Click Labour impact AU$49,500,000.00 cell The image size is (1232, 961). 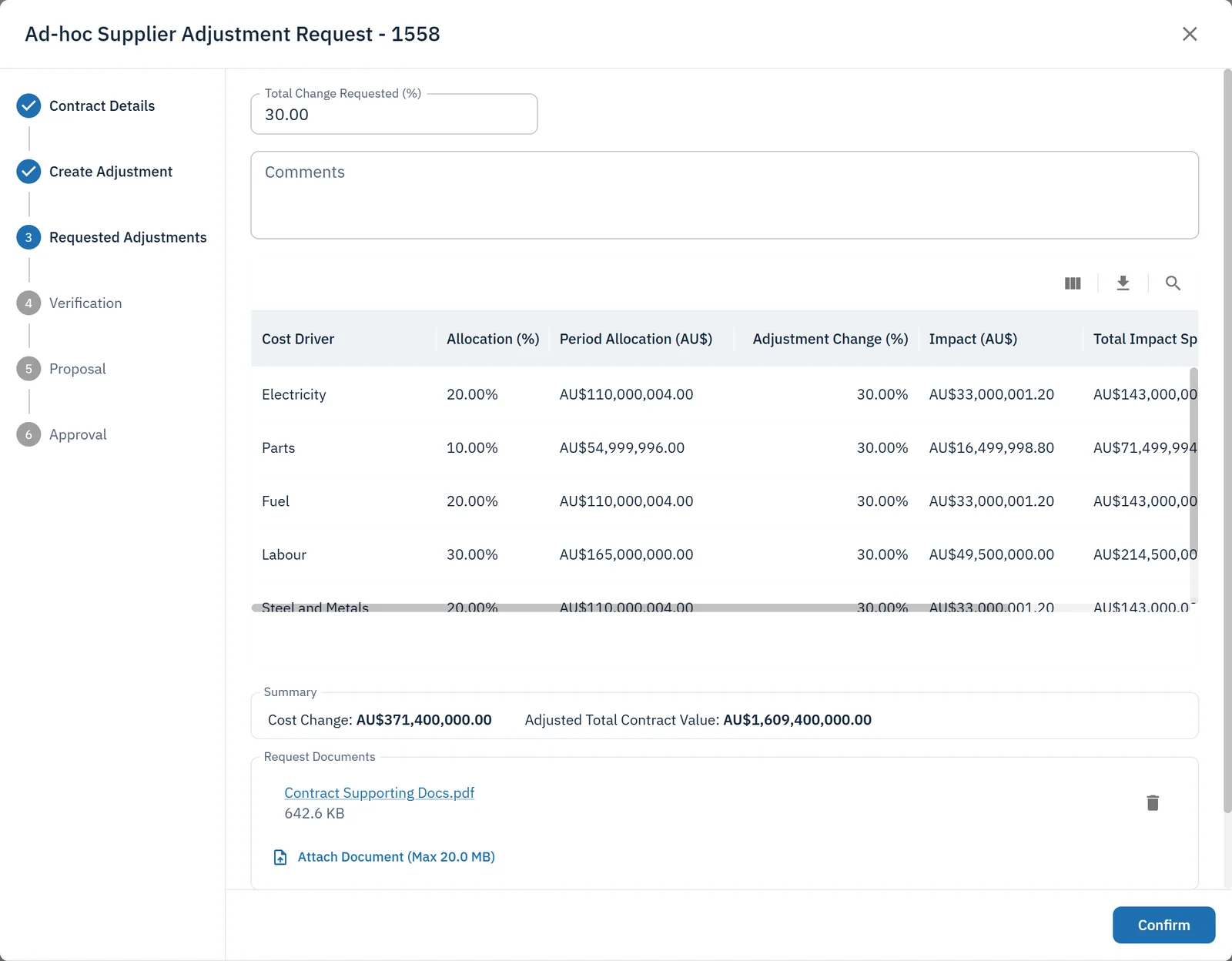click(992, 554)
